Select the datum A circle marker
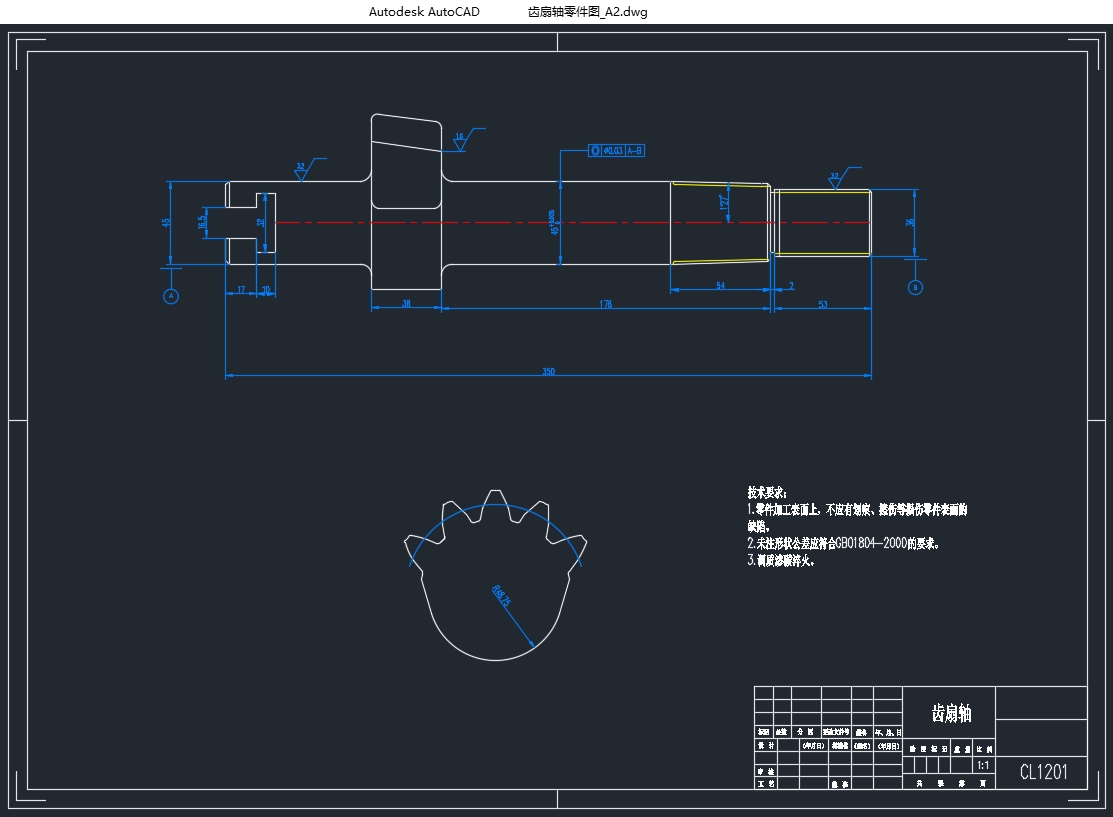 point(171,296)
